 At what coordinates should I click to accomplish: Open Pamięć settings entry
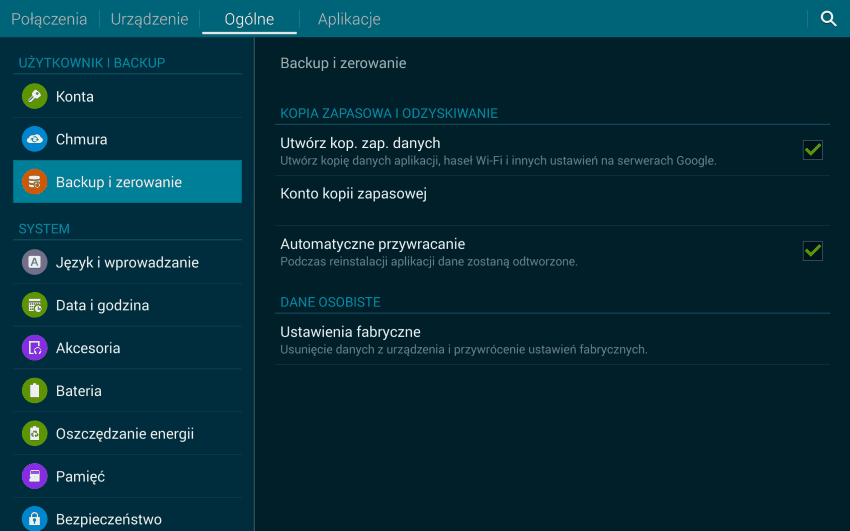(127, 476)
